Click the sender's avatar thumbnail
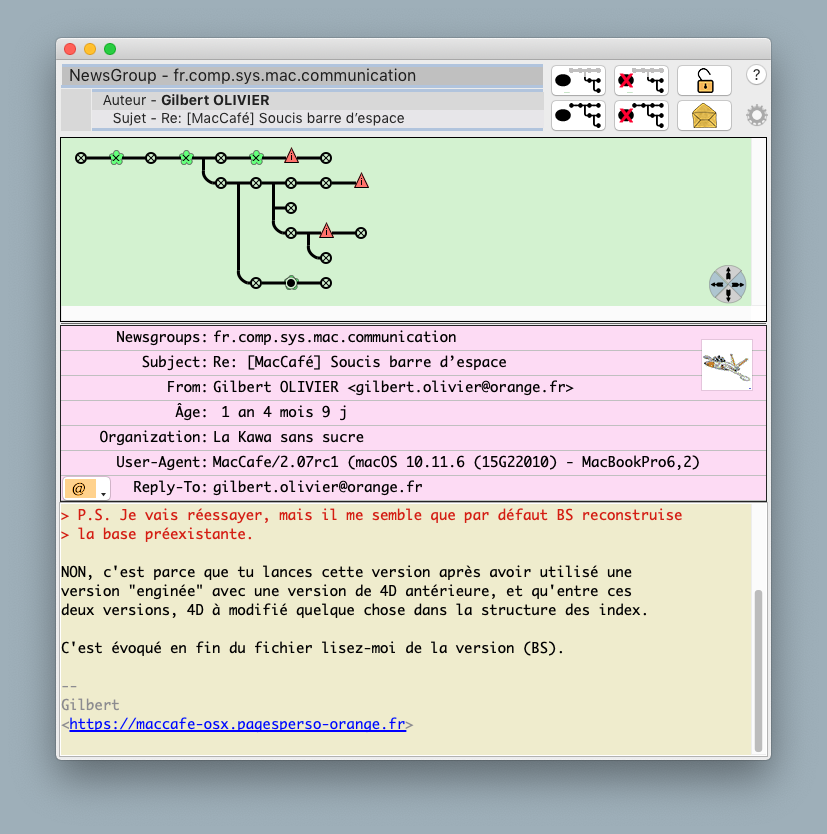The height and width of the screenshot is (834, 827). point(726,364)
